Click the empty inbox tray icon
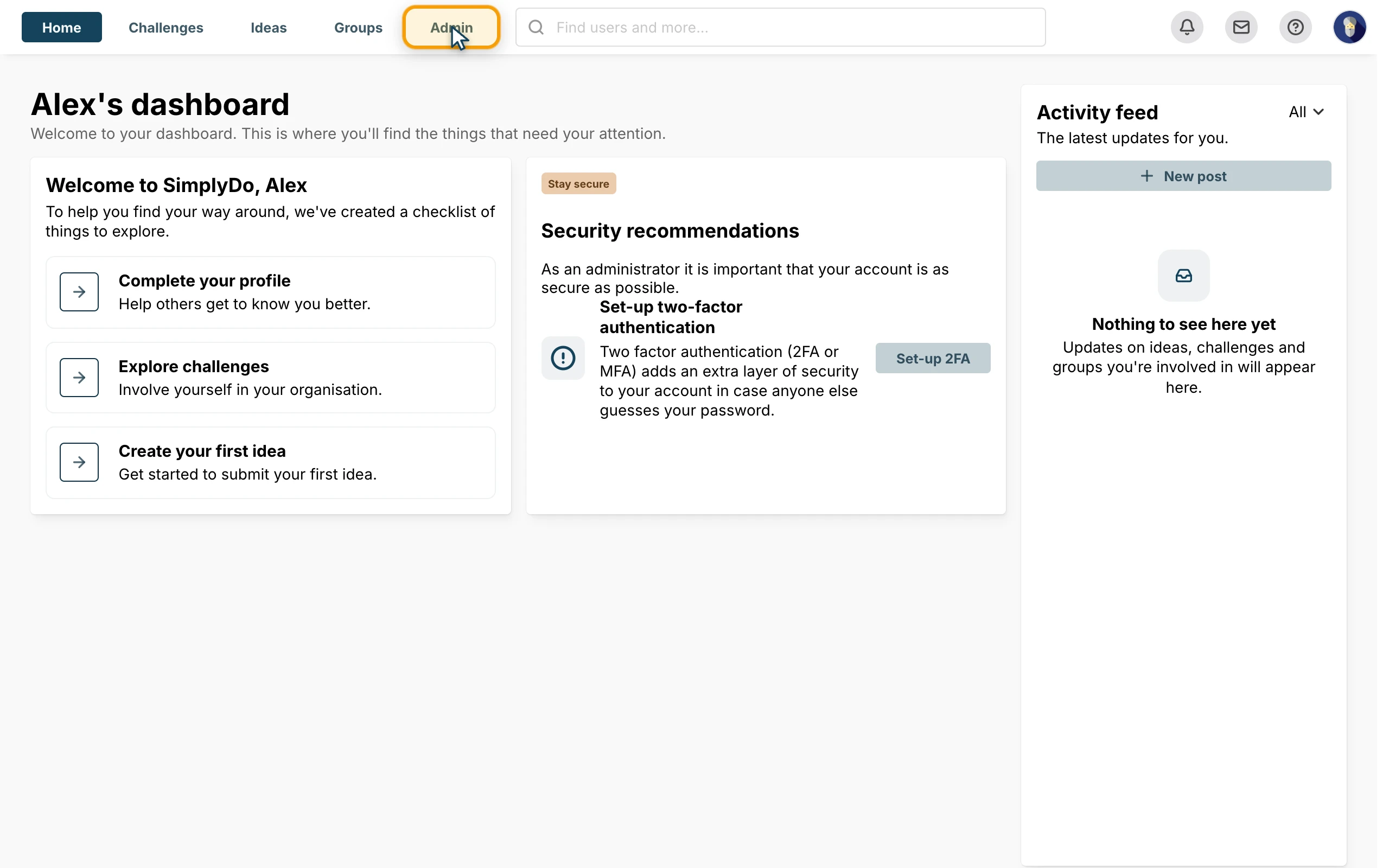The width and height of the screenshot is (1389, 868). point(1183,276)
